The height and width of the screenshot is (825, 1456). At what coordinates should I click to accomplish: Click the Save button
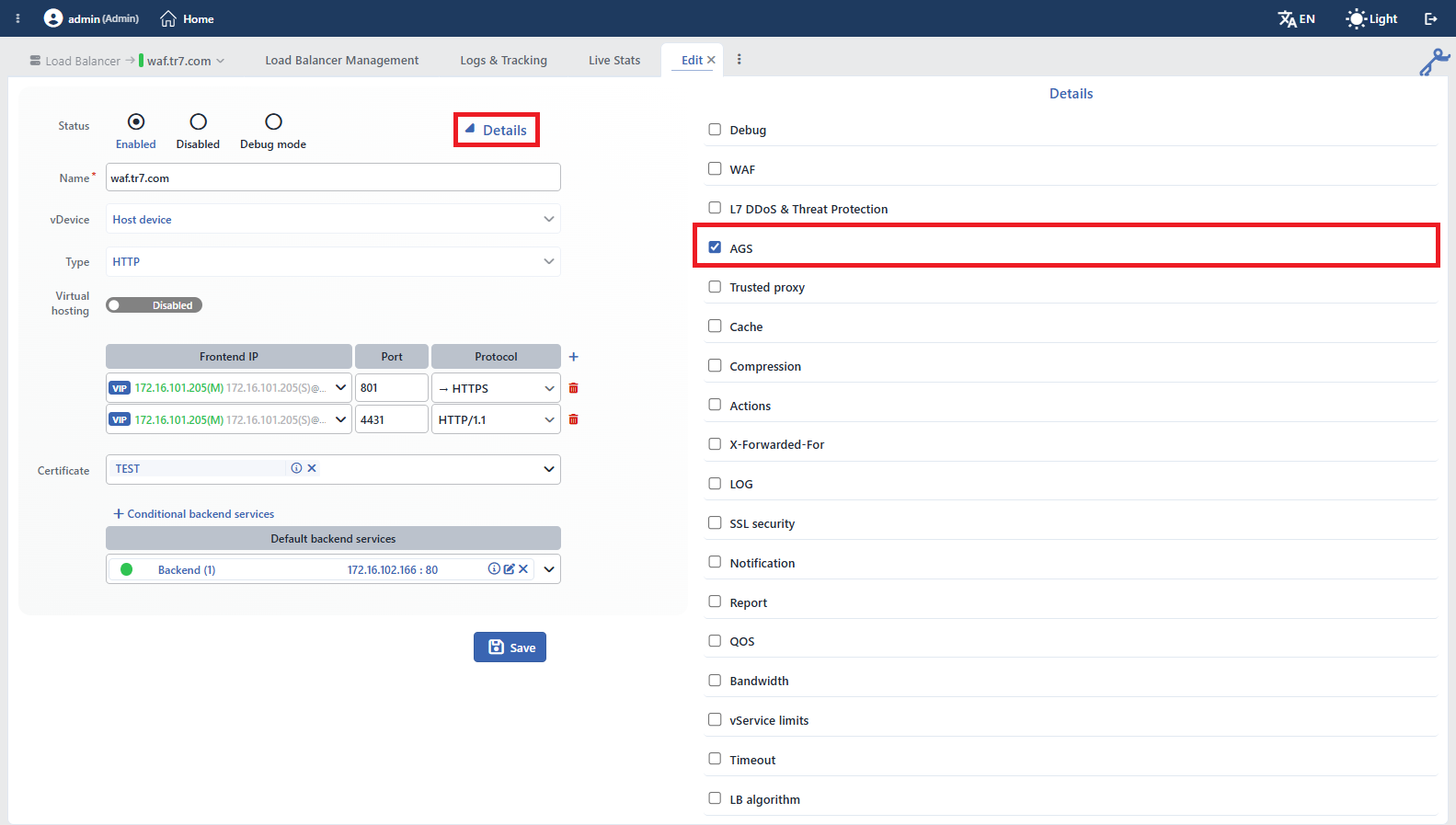[x=510, y=647]
